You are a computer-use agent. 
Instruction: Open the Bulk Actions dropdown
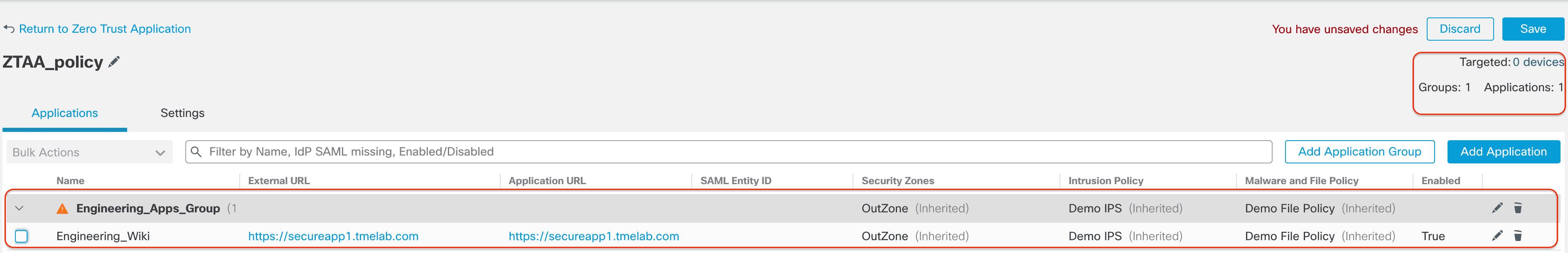[89, 152]
